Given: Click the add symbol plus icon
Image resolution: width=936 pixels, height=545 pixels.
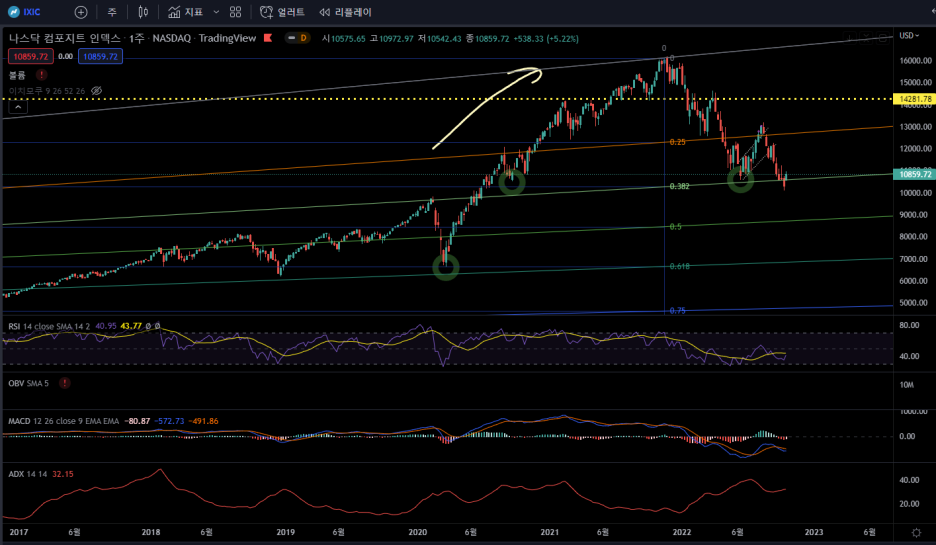Looking at the screenshot, I should [81, 12].
